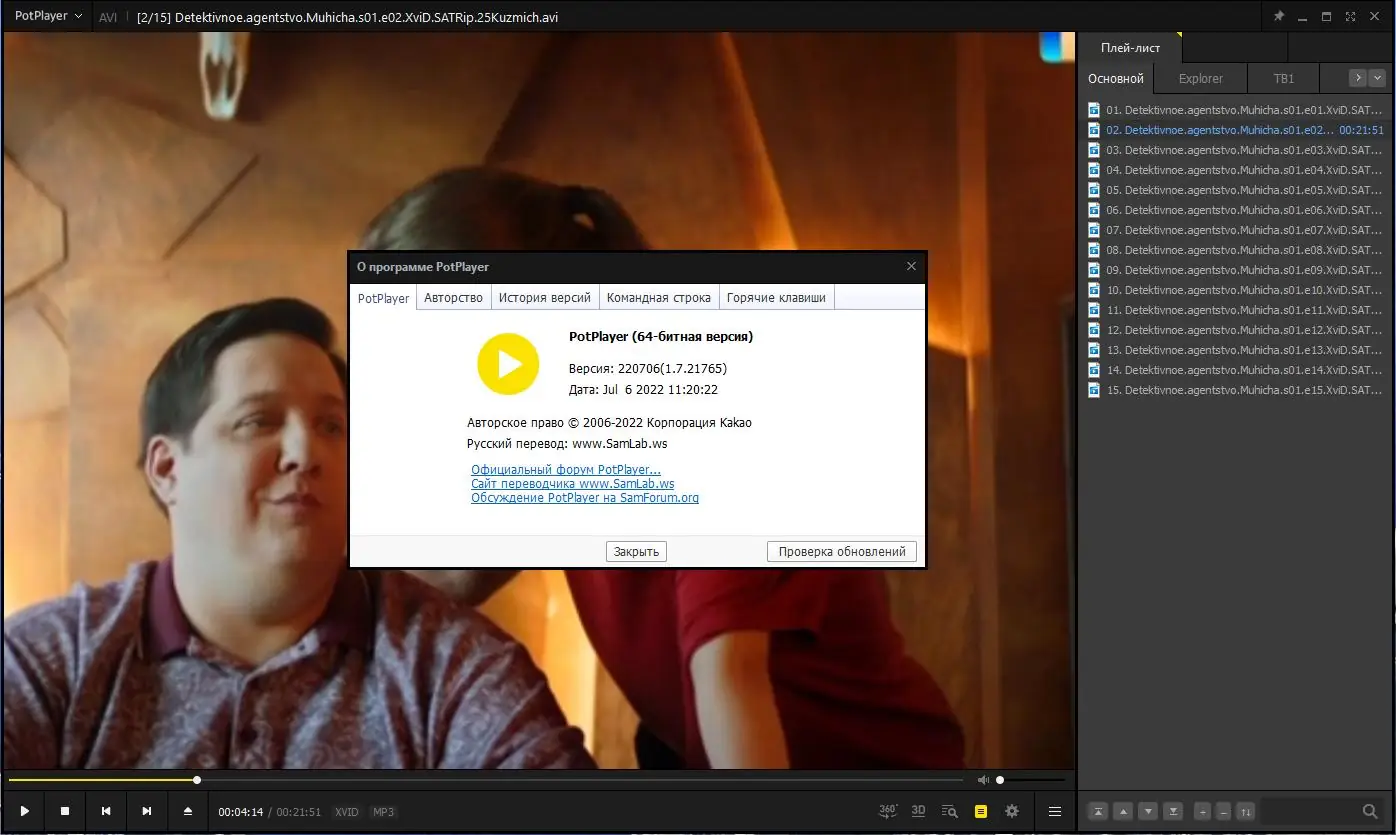The image size is (1396, 835).
Task: Open the Официальный форум PotPlayer link
Action: (566, 470)
